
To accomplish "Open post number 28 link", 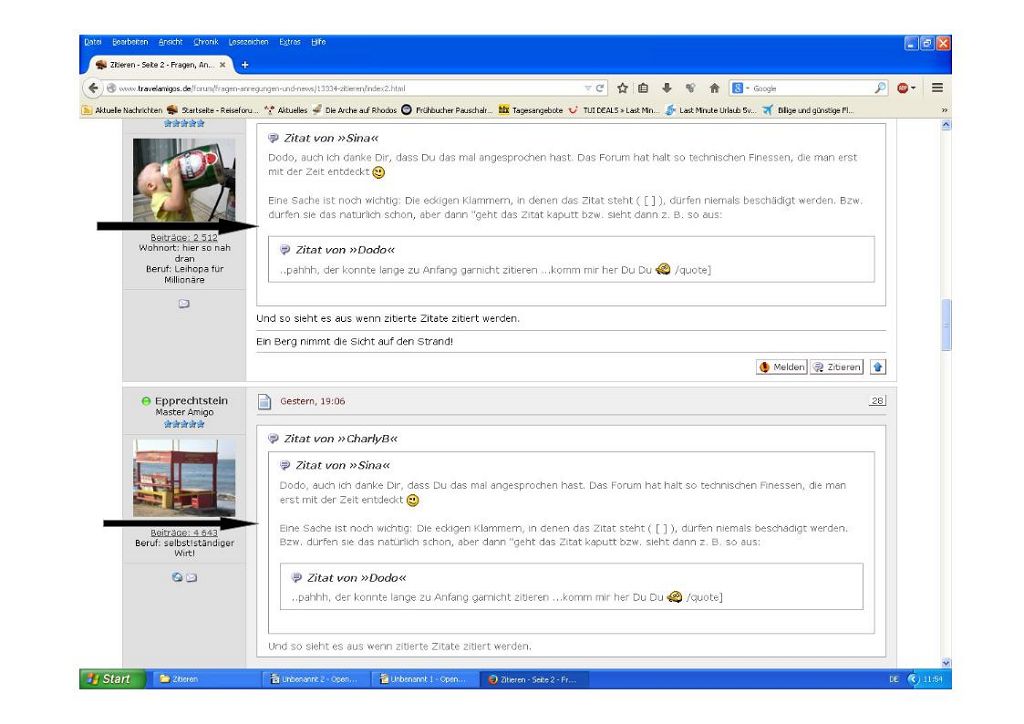I will (x=877, y=401).
